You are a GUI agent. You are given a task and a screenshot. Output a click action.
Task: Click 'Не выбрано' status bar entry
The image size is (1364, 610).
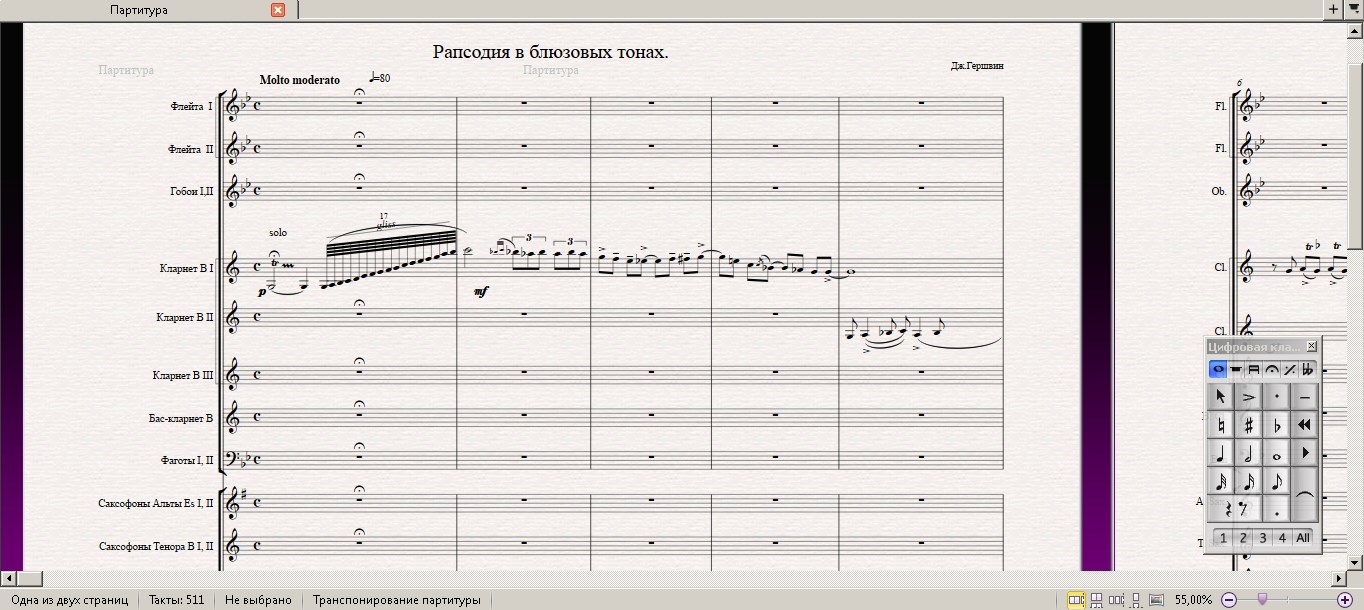pos(258,600)
